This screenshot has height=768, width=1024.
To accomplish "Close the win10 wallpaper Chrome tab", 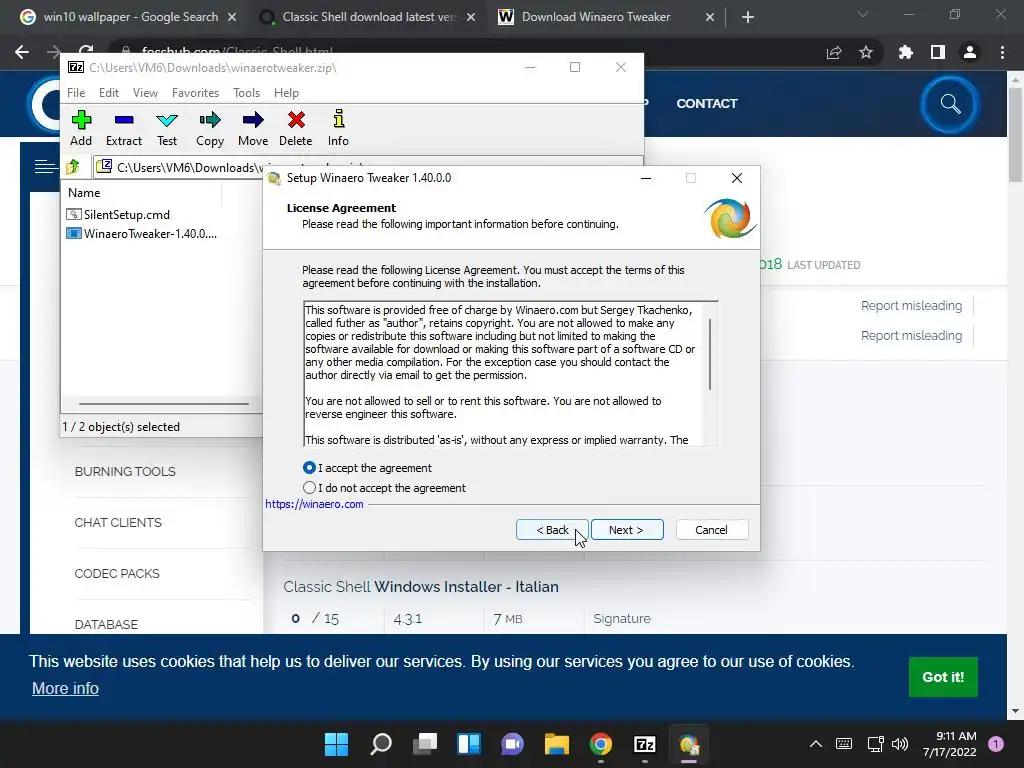I will (x=232, y=17).
